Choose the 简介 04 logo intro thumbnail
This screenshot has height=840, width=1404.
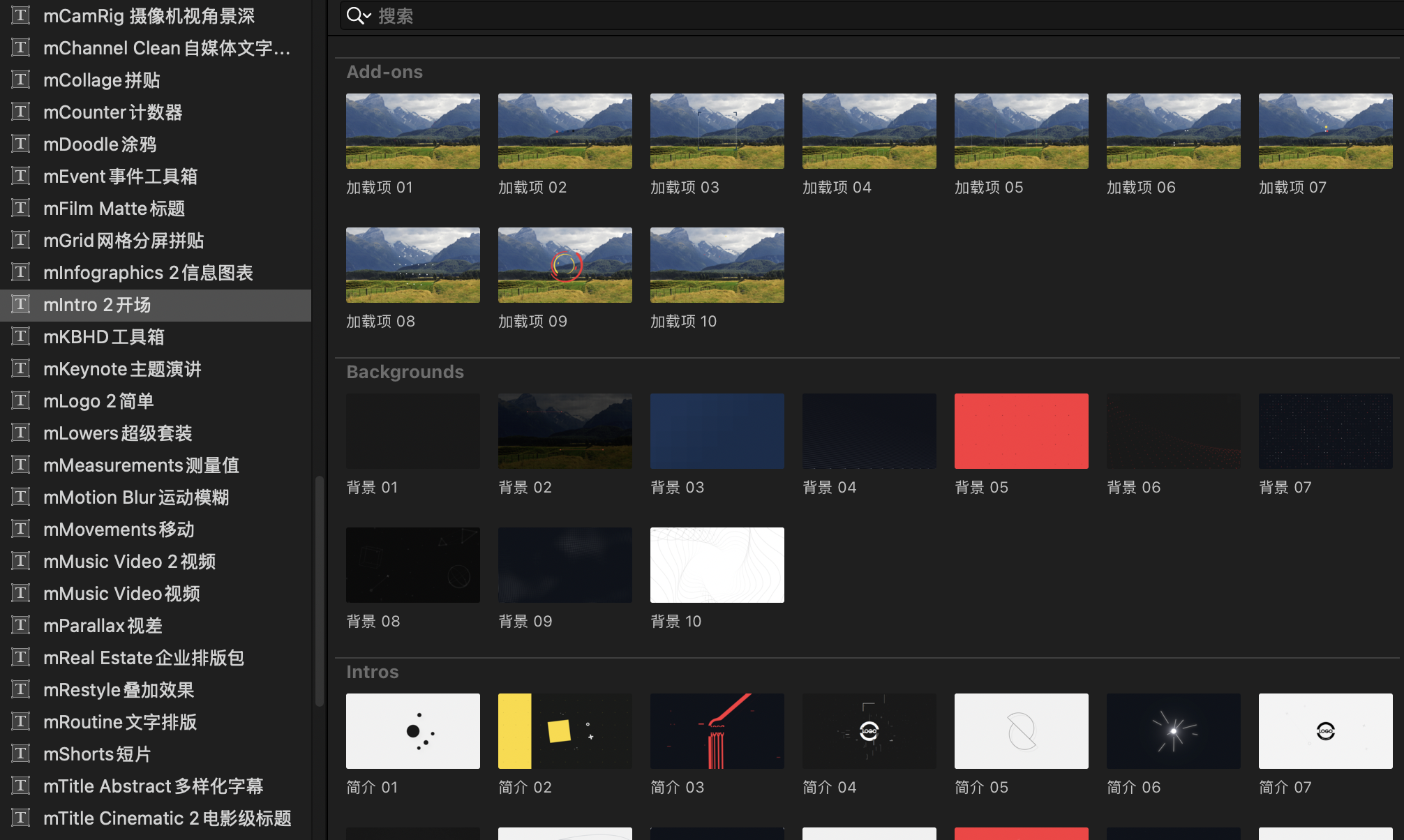pos(869,731)
